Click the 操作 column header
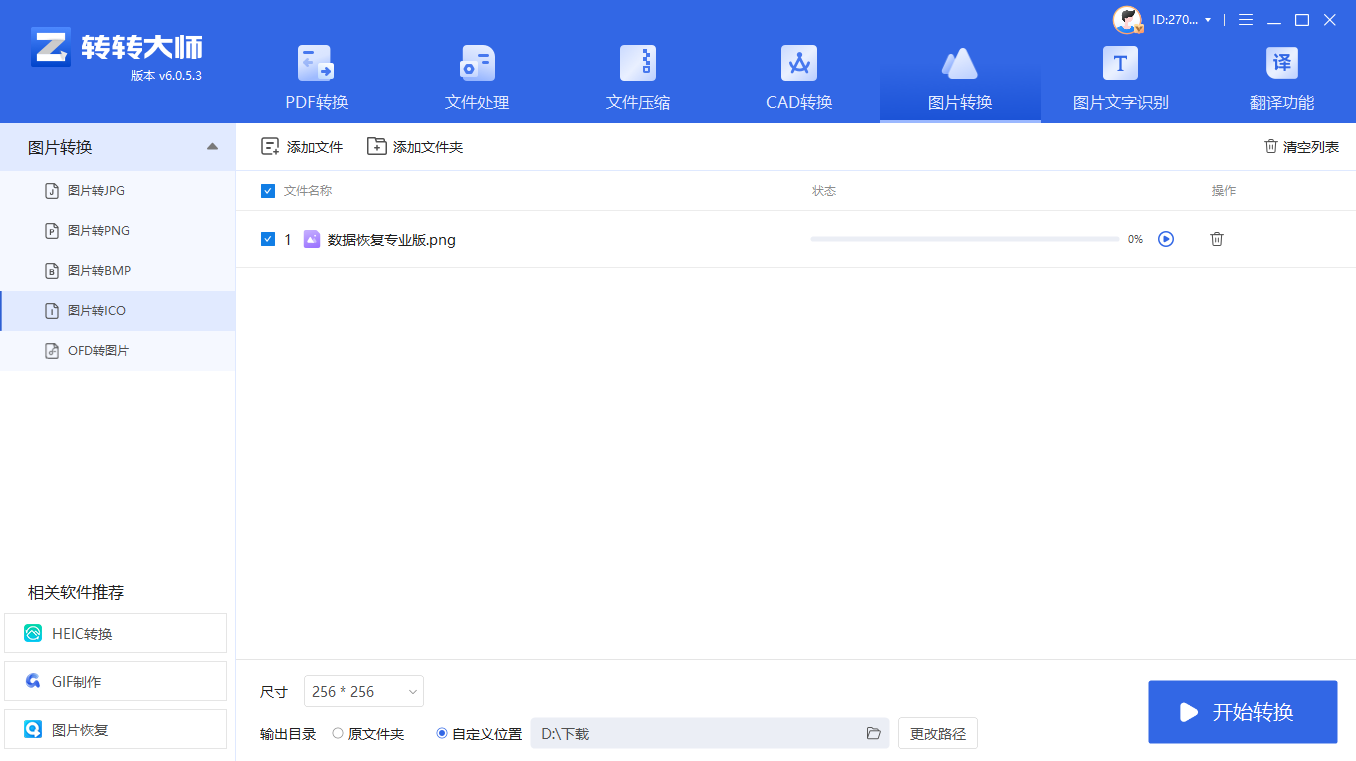 pos(1224,191)
